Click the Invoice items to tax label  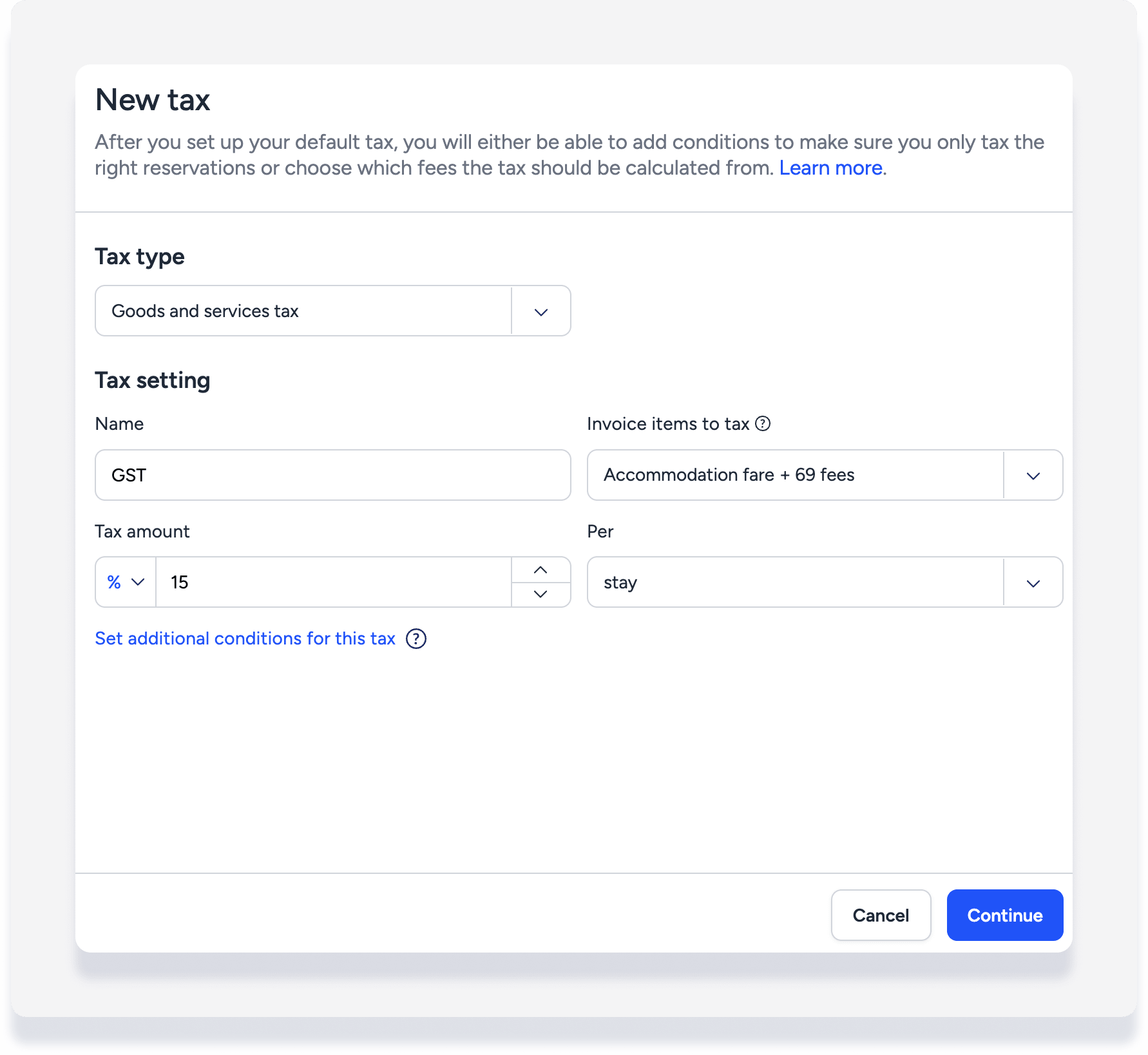click(668, 424)
